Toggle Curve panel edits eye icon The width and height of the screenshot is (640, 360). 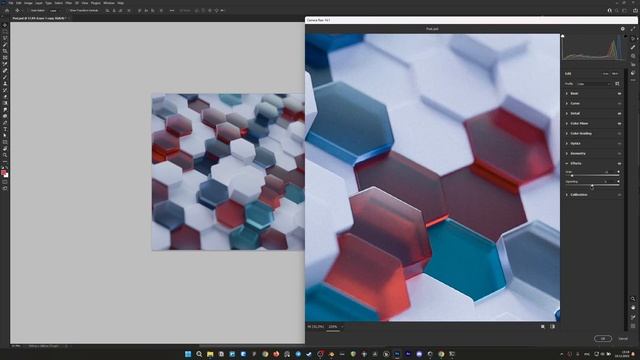click(619, 104)
